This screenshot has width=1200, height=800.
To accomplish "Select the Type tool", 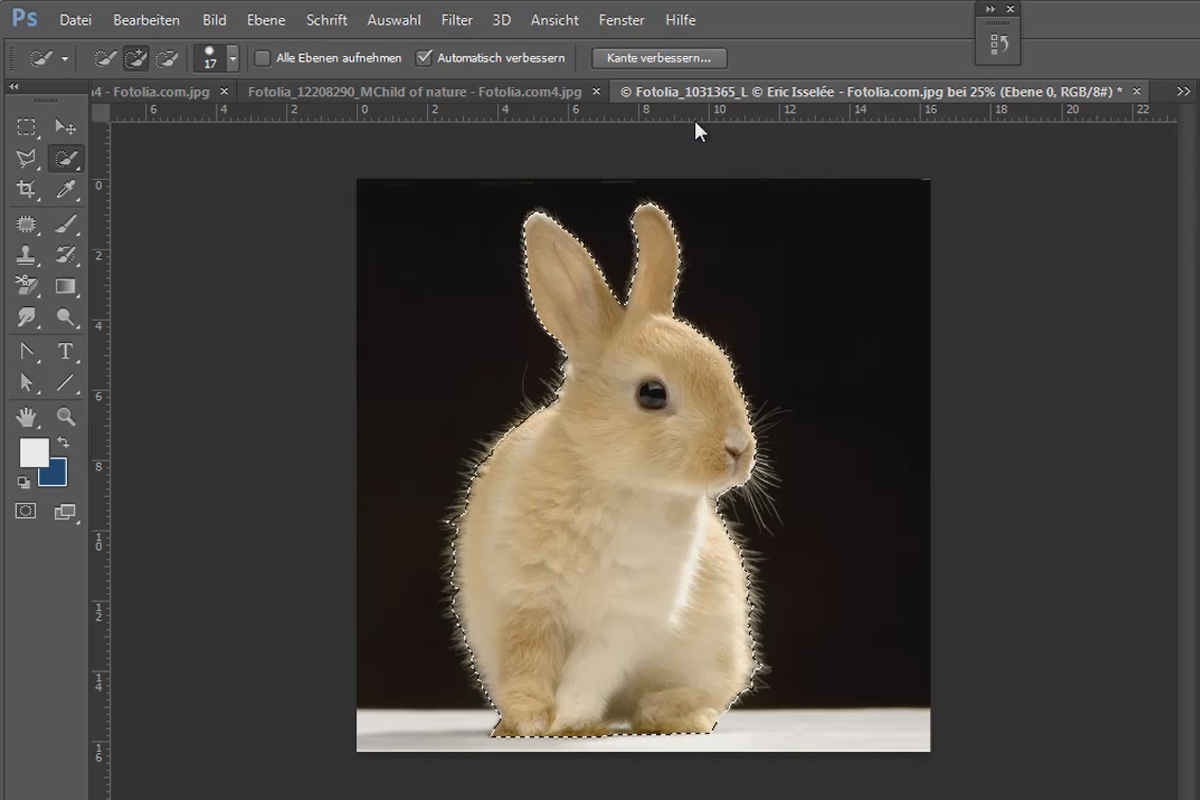I will [x=66, y=351].
